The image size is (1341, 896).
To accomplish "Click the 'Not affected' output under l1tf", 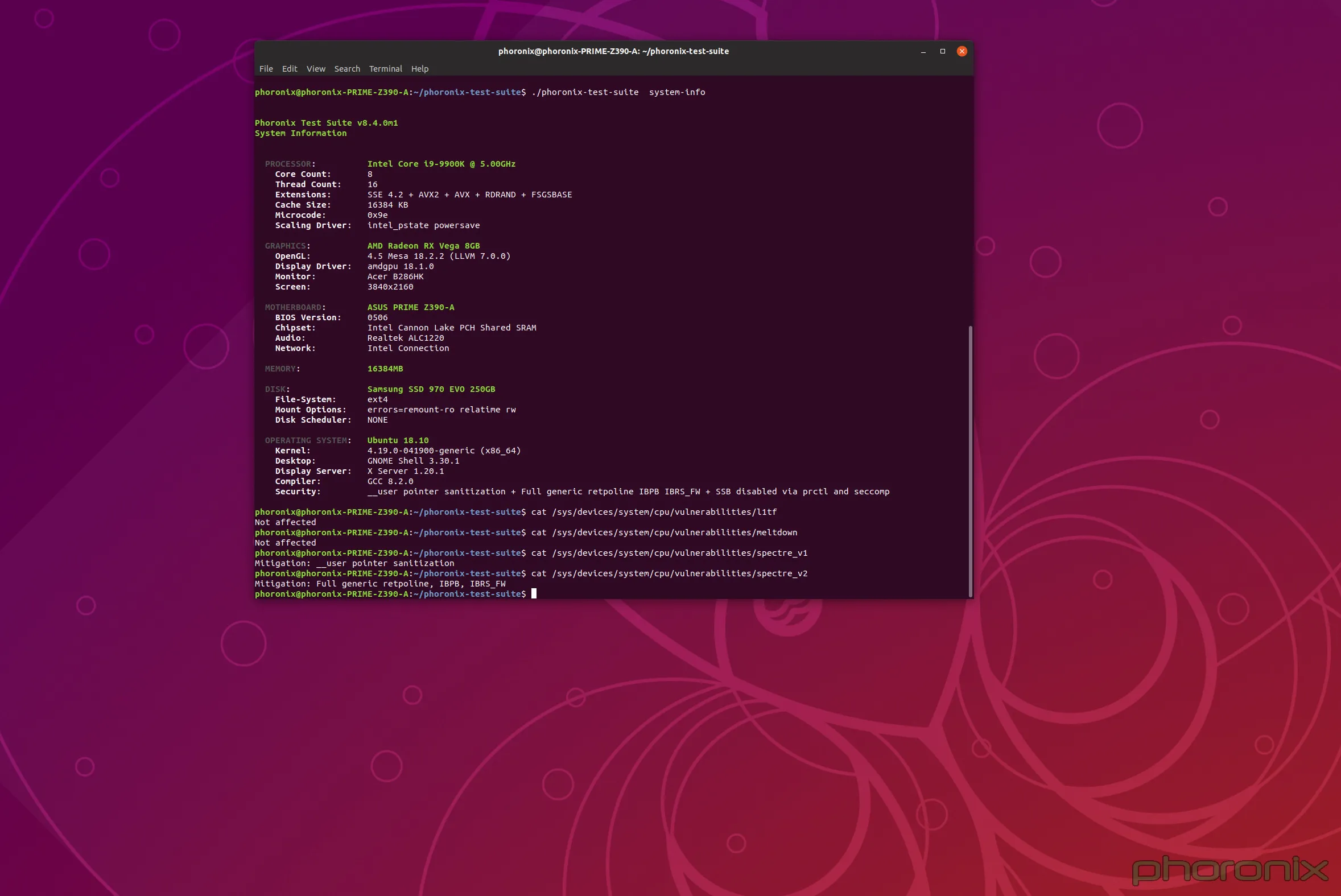I will (x=285, y=522).
